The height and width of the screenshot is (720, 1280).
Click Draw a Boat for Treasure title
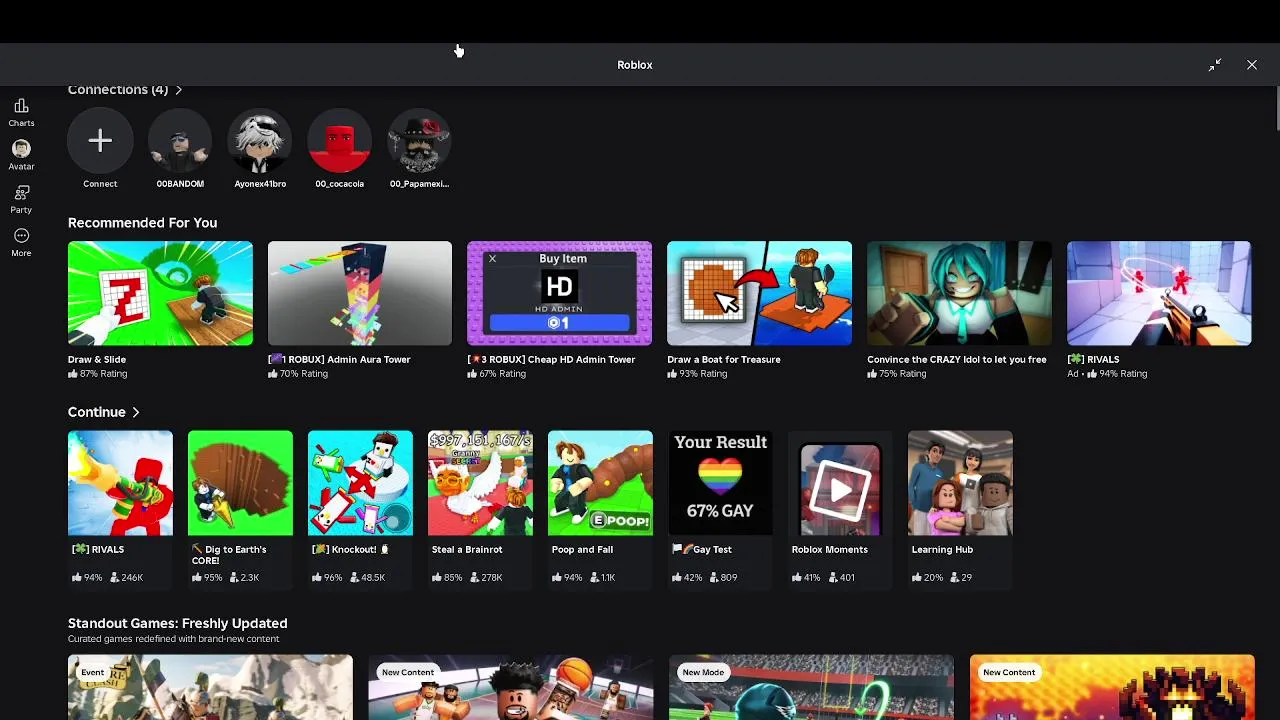pos(724,359)
